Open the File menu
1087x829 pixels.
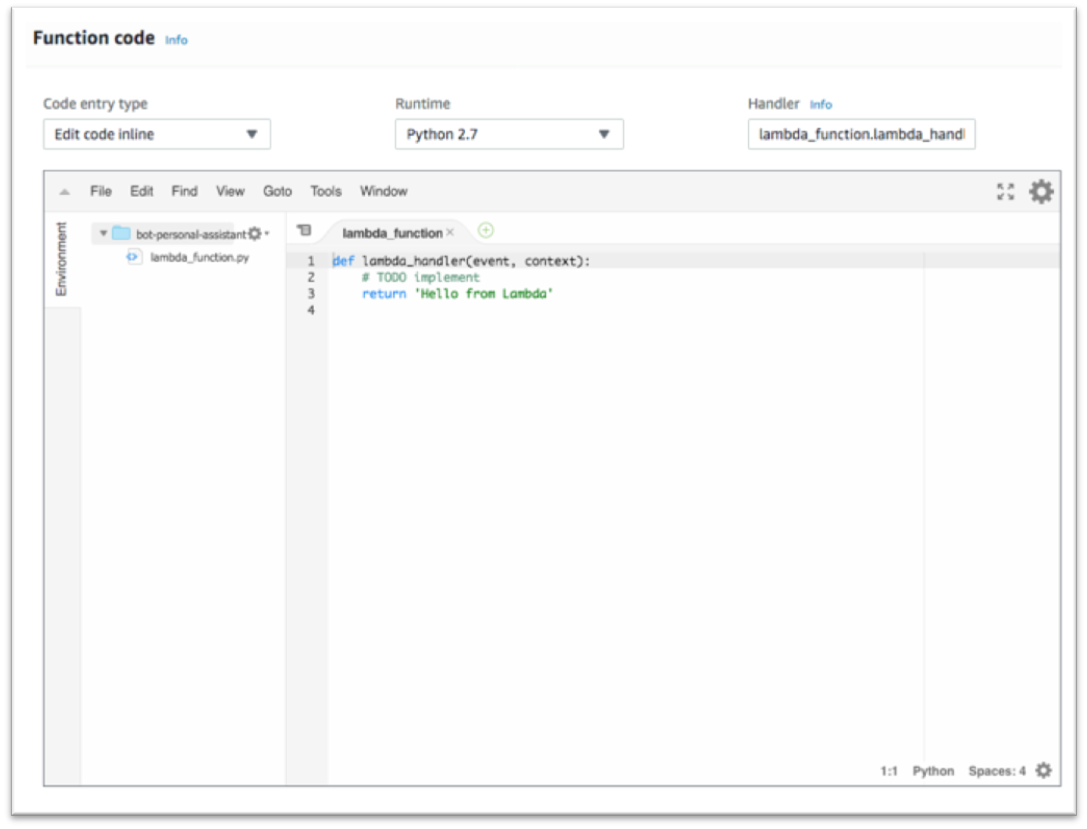tap(101, 191)
